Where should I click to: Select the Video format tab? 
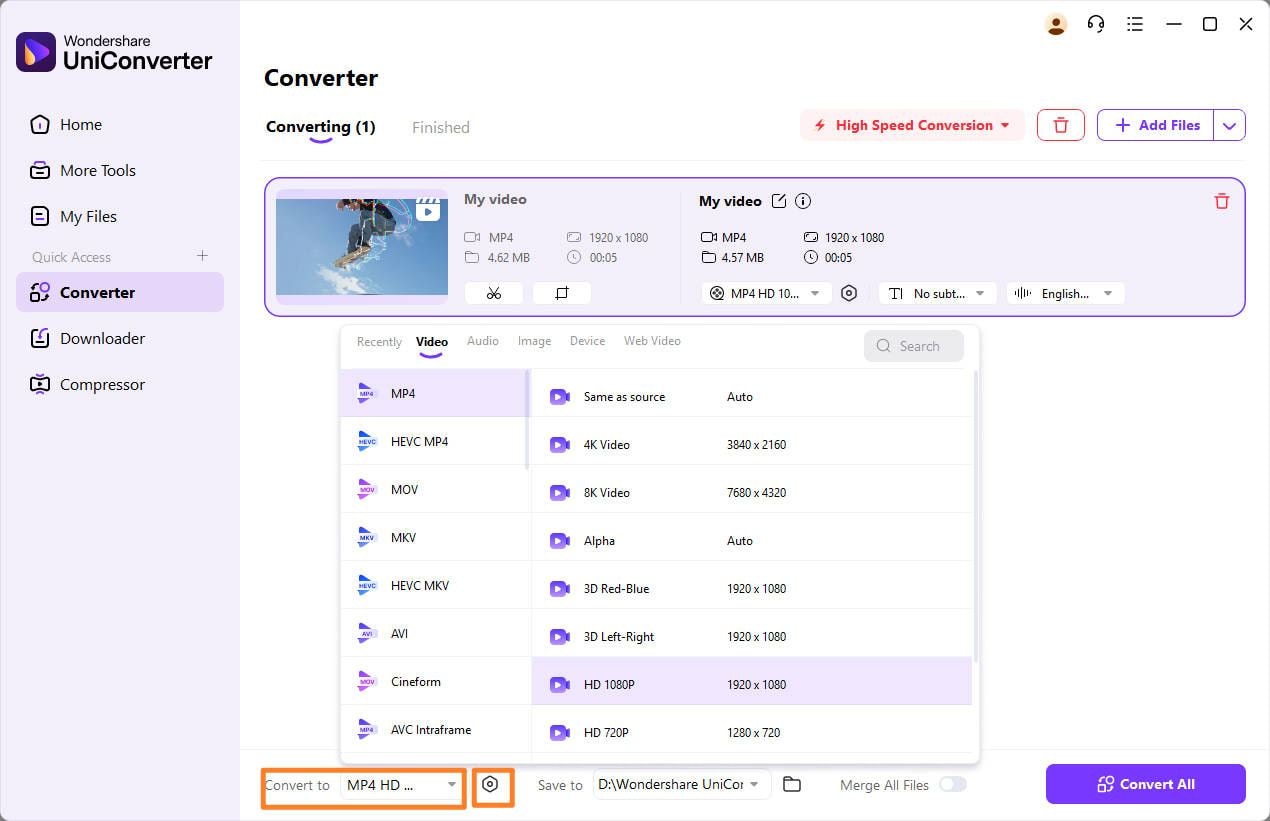(x=432, y=342)
